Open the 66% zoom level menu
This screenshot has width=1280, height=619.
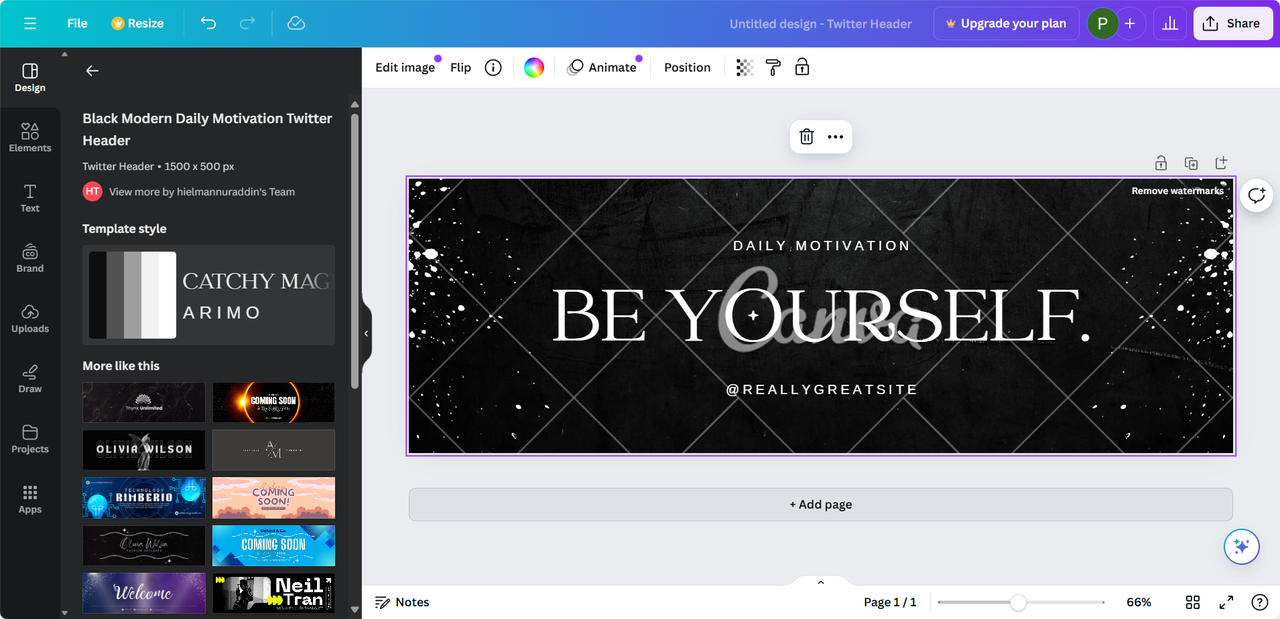tap(1138, 602)
